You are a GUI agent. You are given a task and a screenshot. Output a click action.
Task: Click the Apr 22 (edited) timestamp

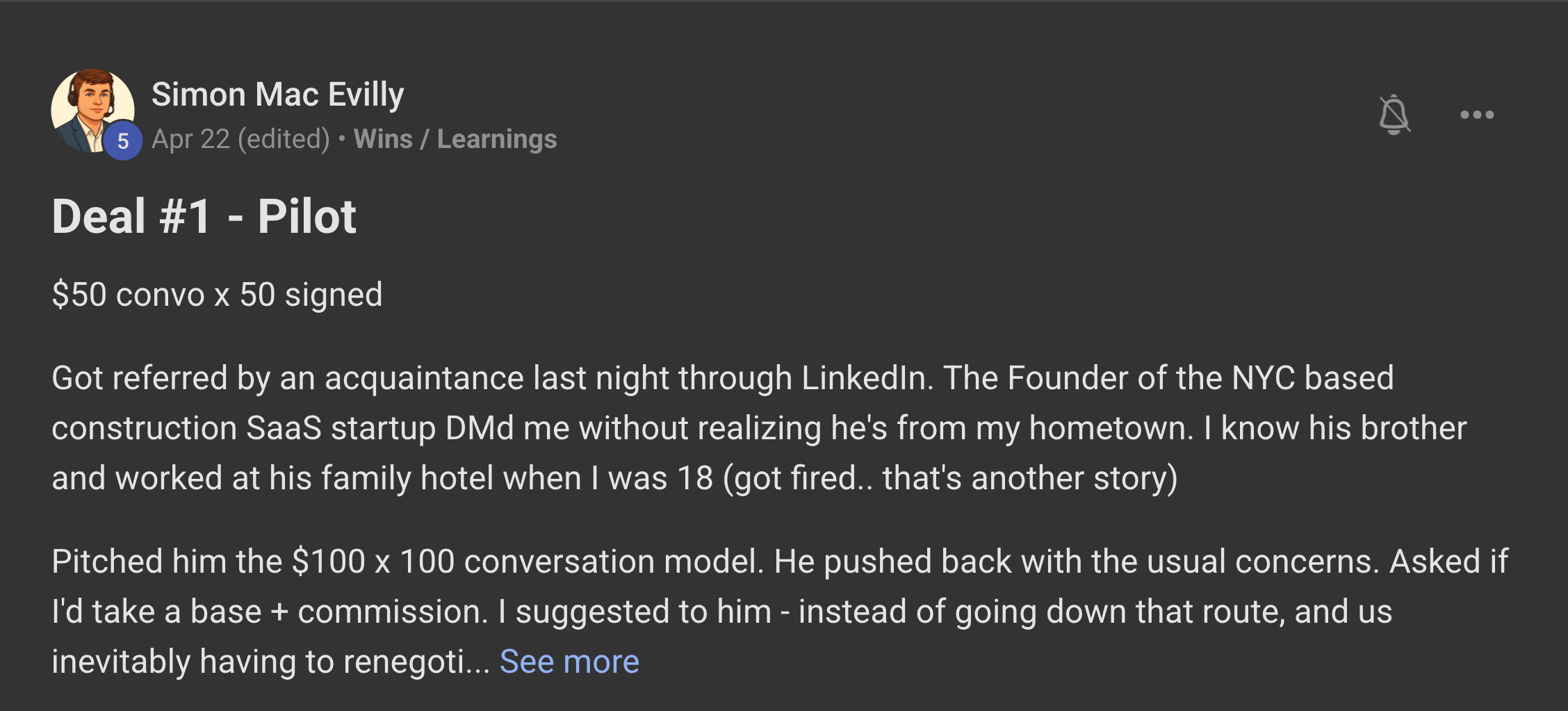pyautogui.click(x=240, y=139)
